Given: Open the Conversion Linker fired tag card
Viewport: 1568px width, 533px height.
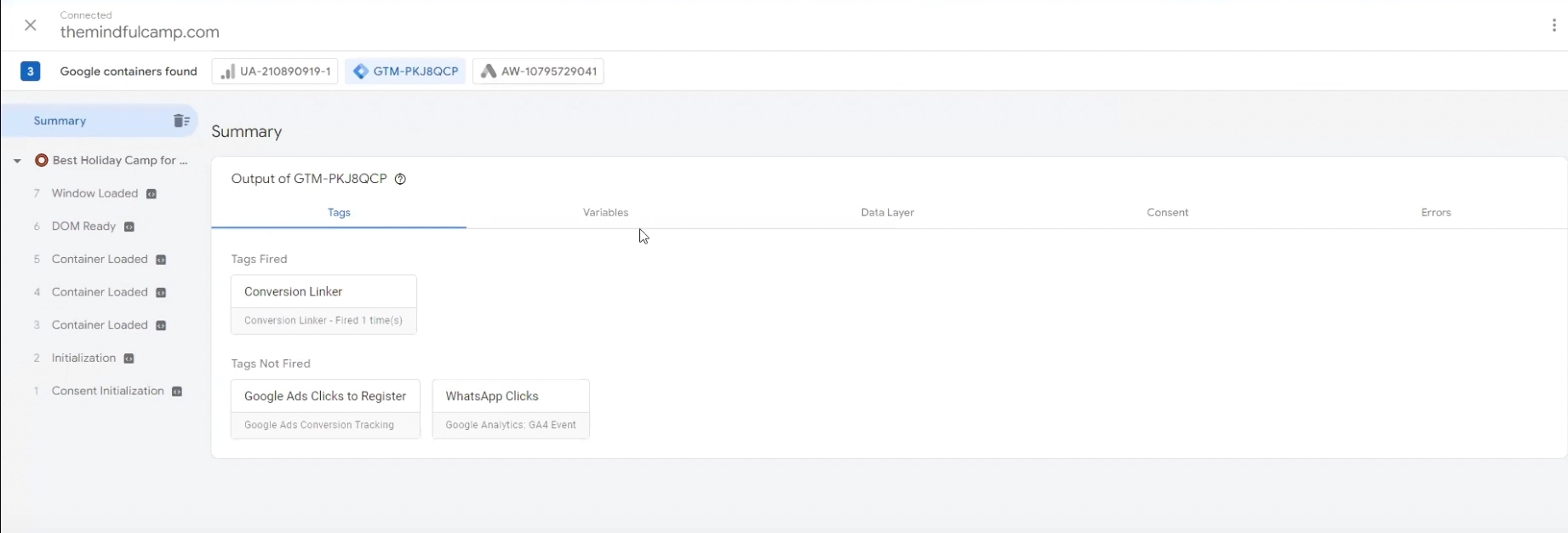Looking at the screenshot, I should pos(323,304).
